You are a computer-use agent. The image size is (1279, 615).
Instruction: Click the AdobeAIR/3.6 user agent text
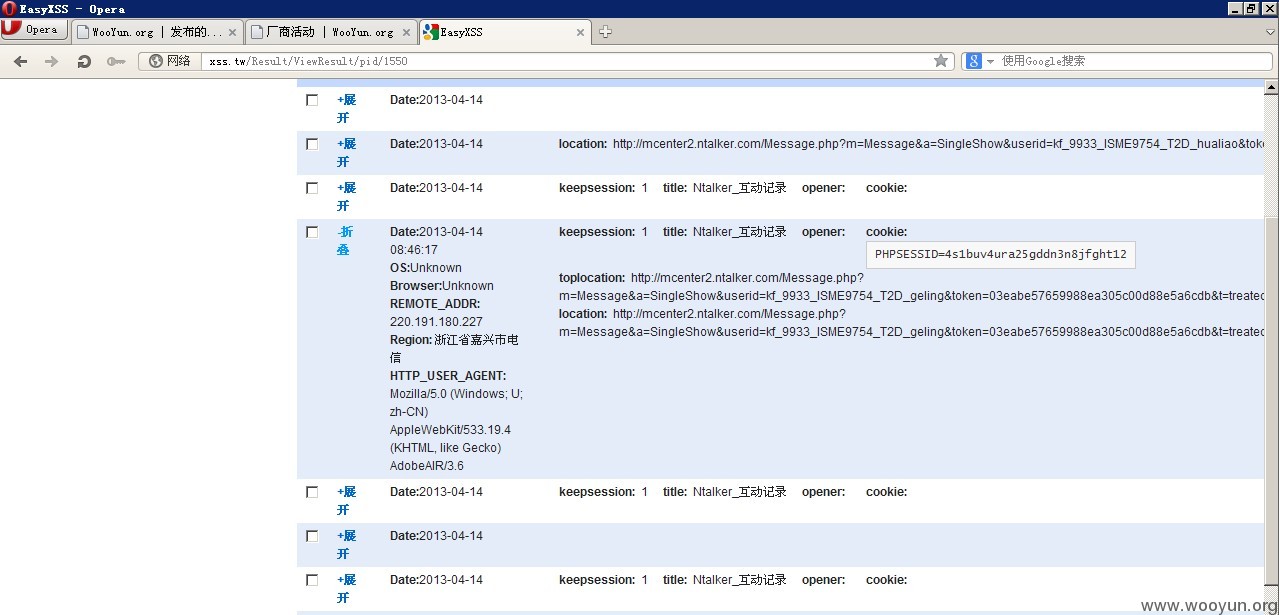click(x=427, y=466)
